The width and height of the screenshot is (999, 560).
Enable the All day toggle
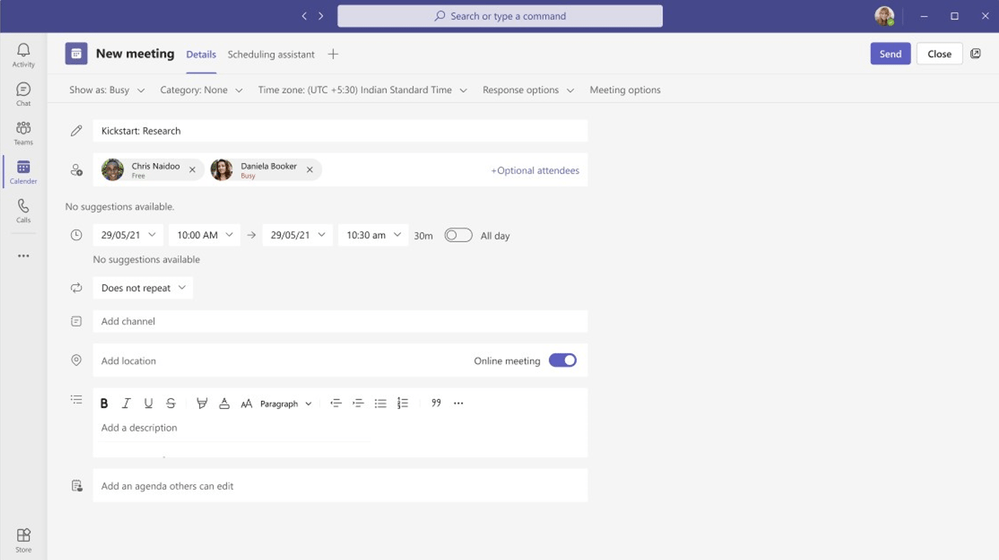[x=458, y=236]
